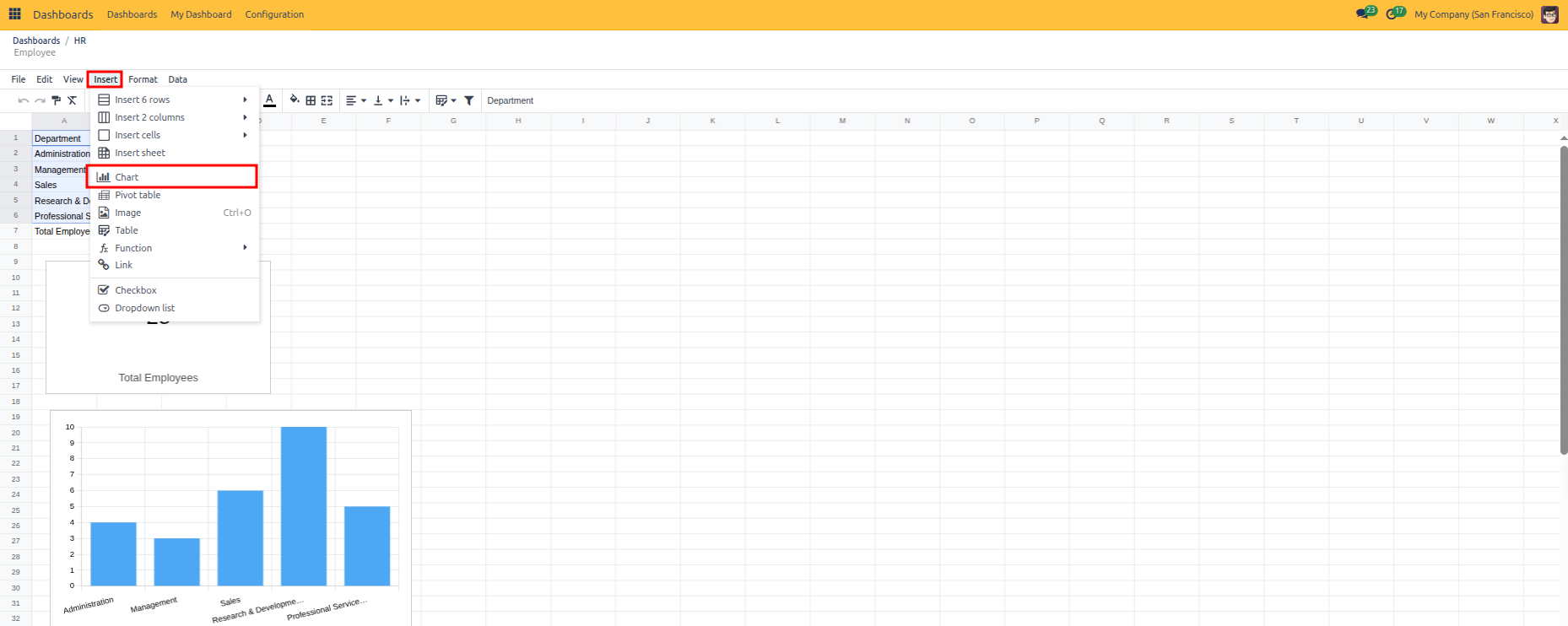Open the fill color bucket

[295, 100]
